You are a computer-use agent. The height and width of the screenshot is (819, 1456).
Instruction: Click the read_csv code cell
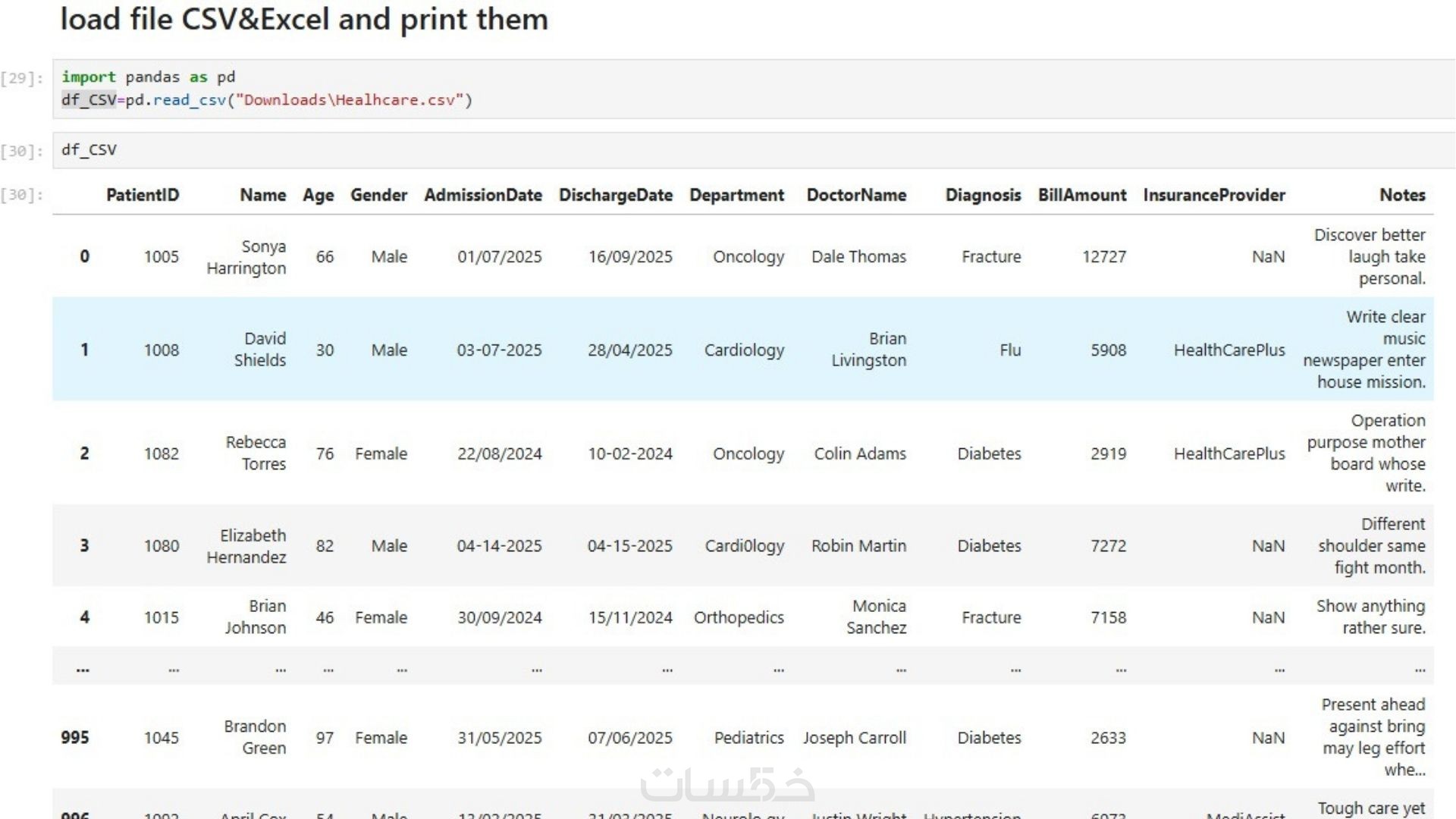[x=751, y=89]
